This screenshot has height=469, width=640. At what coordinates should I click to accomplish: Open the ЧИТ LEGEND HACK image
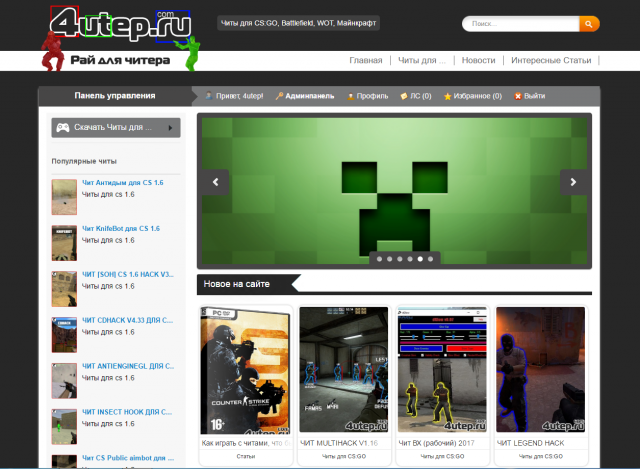tap(540, 369)
